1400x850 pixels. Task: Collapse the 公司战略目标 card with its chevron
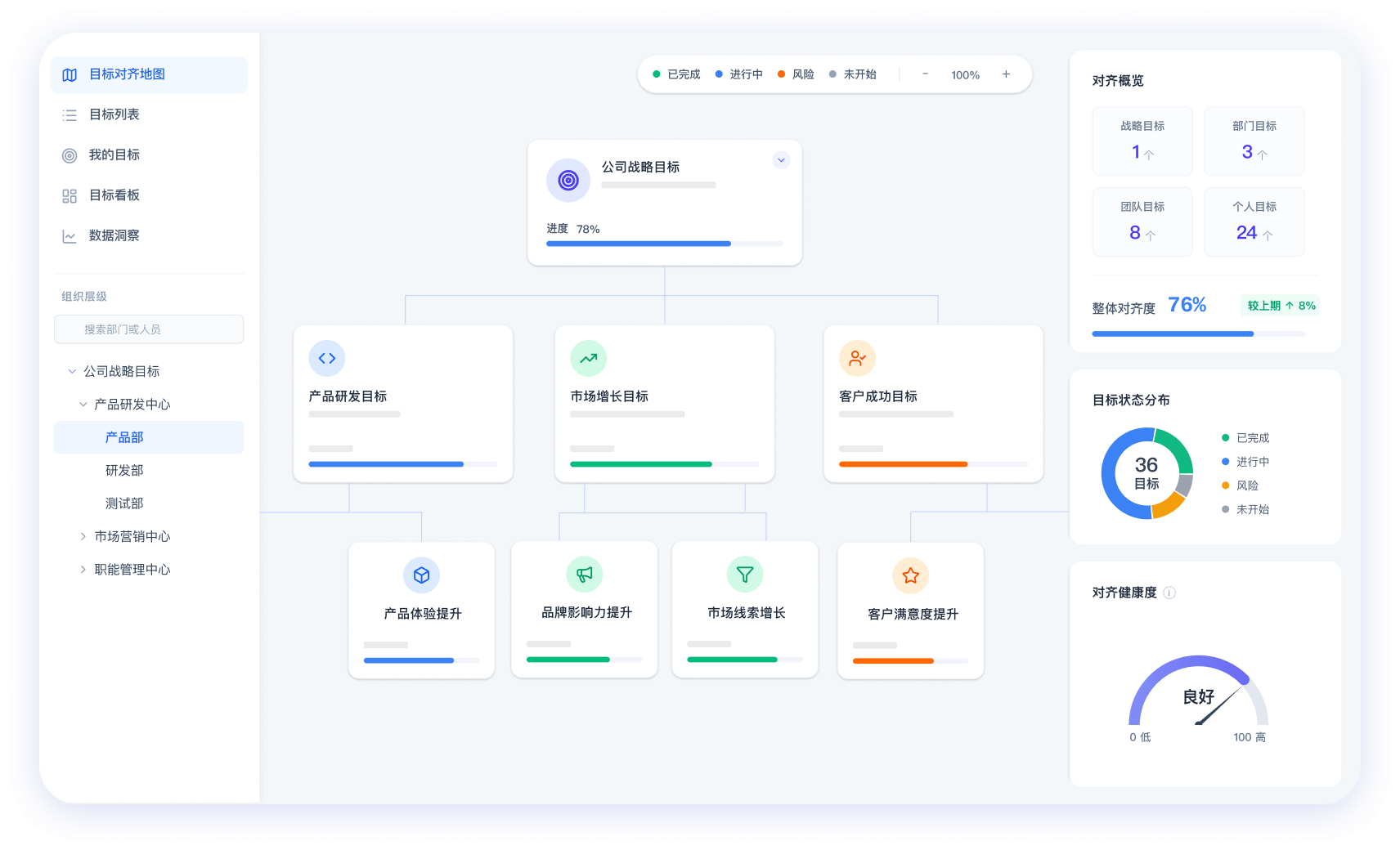coord(781,160)
